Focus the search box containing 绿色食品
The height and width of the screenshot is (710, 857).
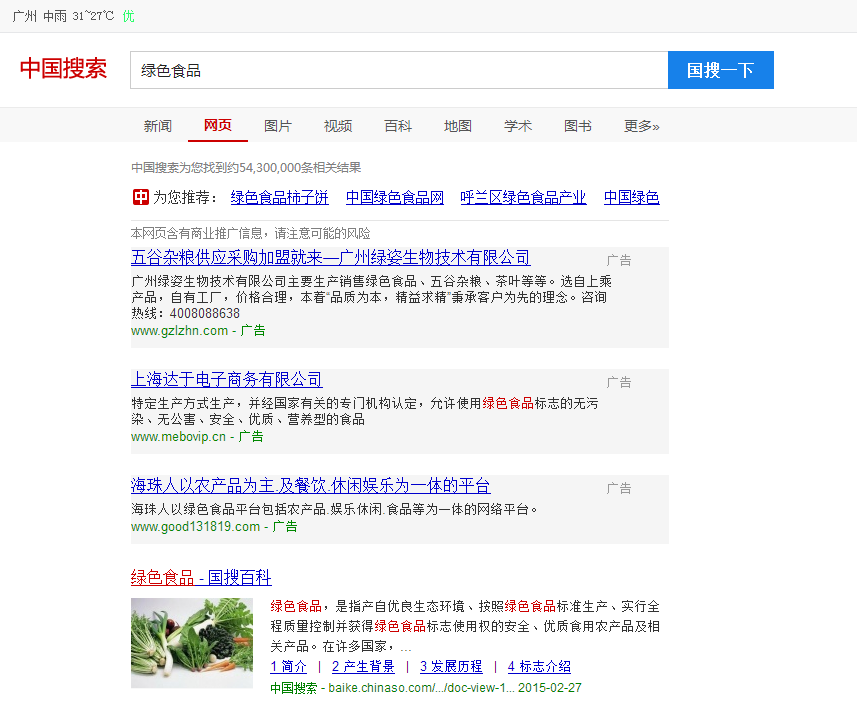pyautogui.click(x=399, y=70)
